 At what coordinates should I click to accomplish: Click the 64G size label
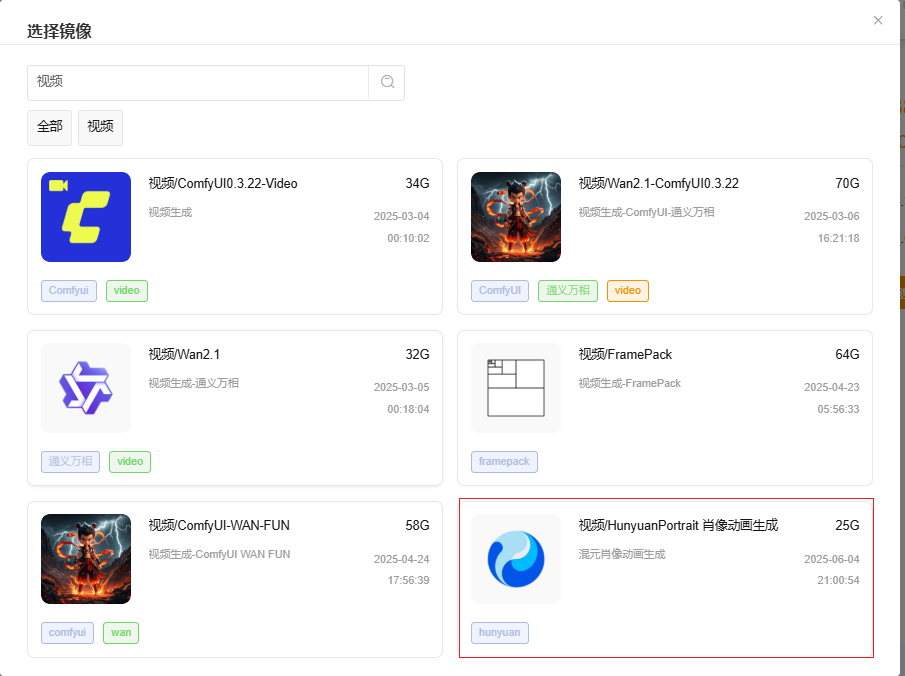click(x=847, y=354)
